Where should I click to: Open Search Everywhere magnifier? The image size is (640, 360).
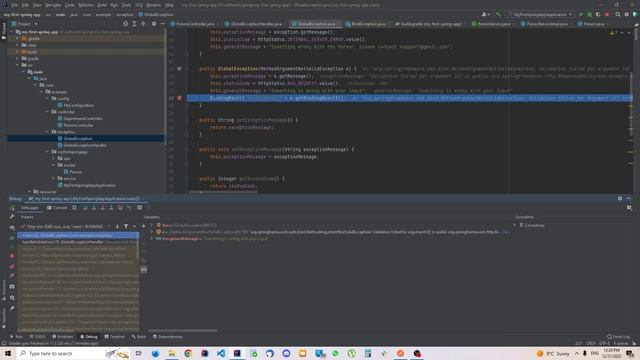(618, 14)
